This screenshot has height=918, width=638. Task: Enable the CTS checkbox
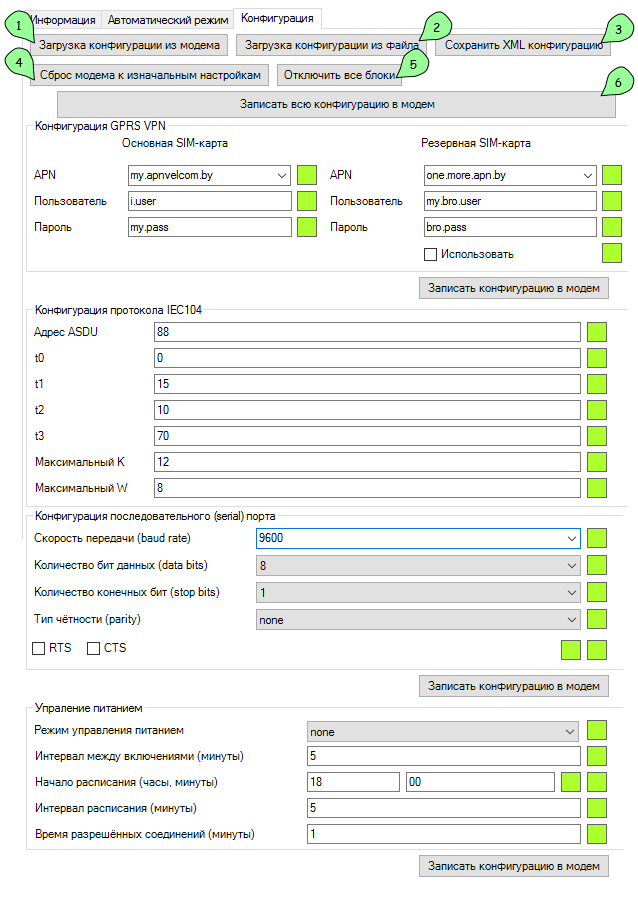click(x=93, y=648)
